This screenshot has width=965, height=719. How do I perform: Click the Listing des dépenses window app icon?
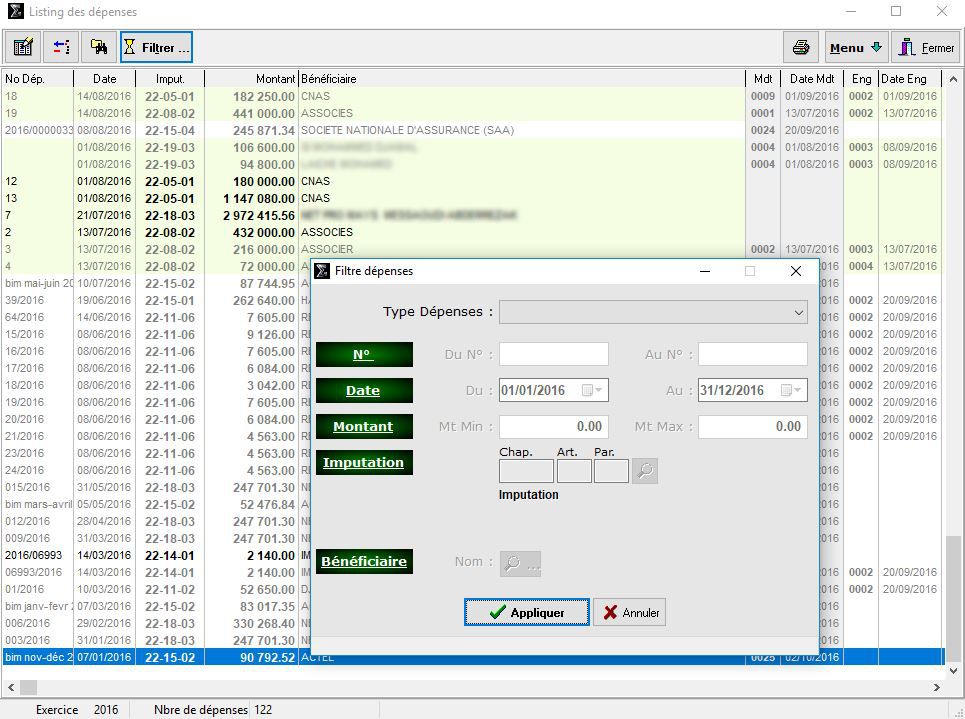tap(15, 12)
